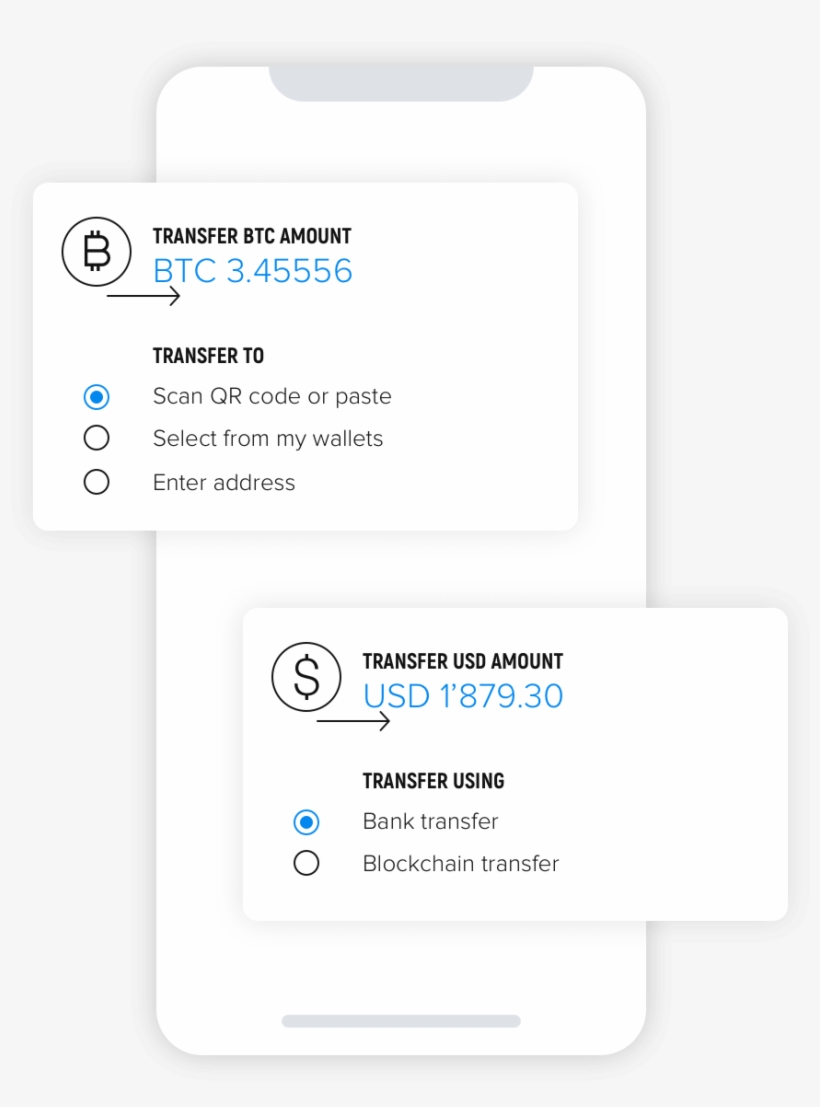Viewport: 820px width, 1107px height.
Task: Select the Scan QR code or paste option
Action: click(x=96, y=396)
